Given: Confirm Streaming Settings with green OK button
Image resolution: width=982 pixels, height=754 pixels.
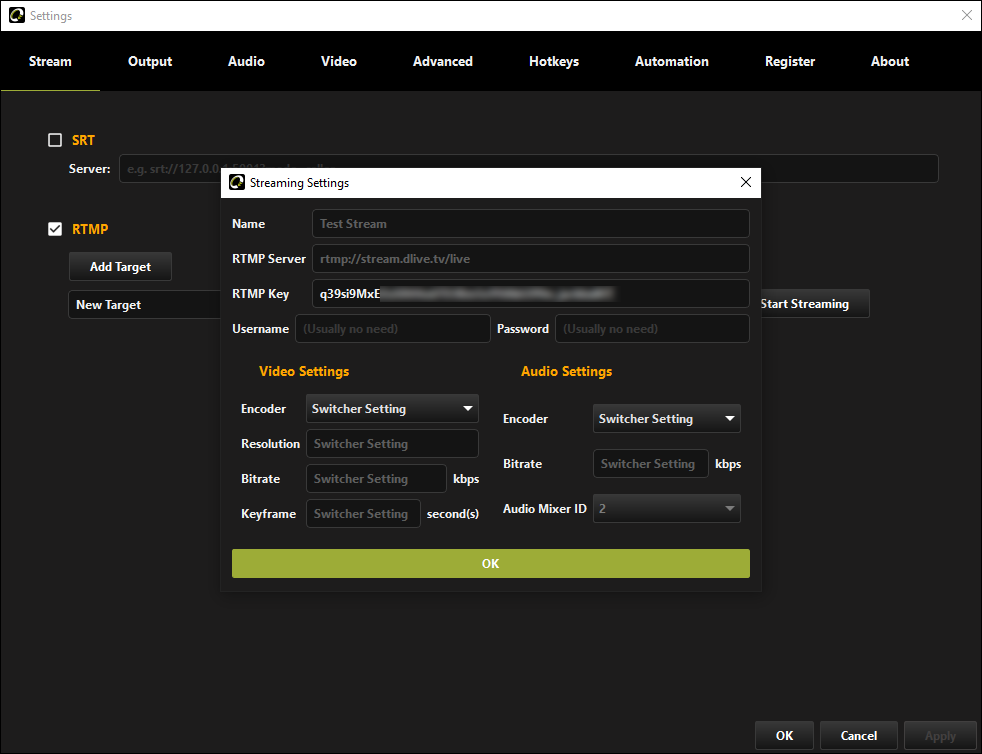Looking at the screenshot, I should [x=490, y=564].
